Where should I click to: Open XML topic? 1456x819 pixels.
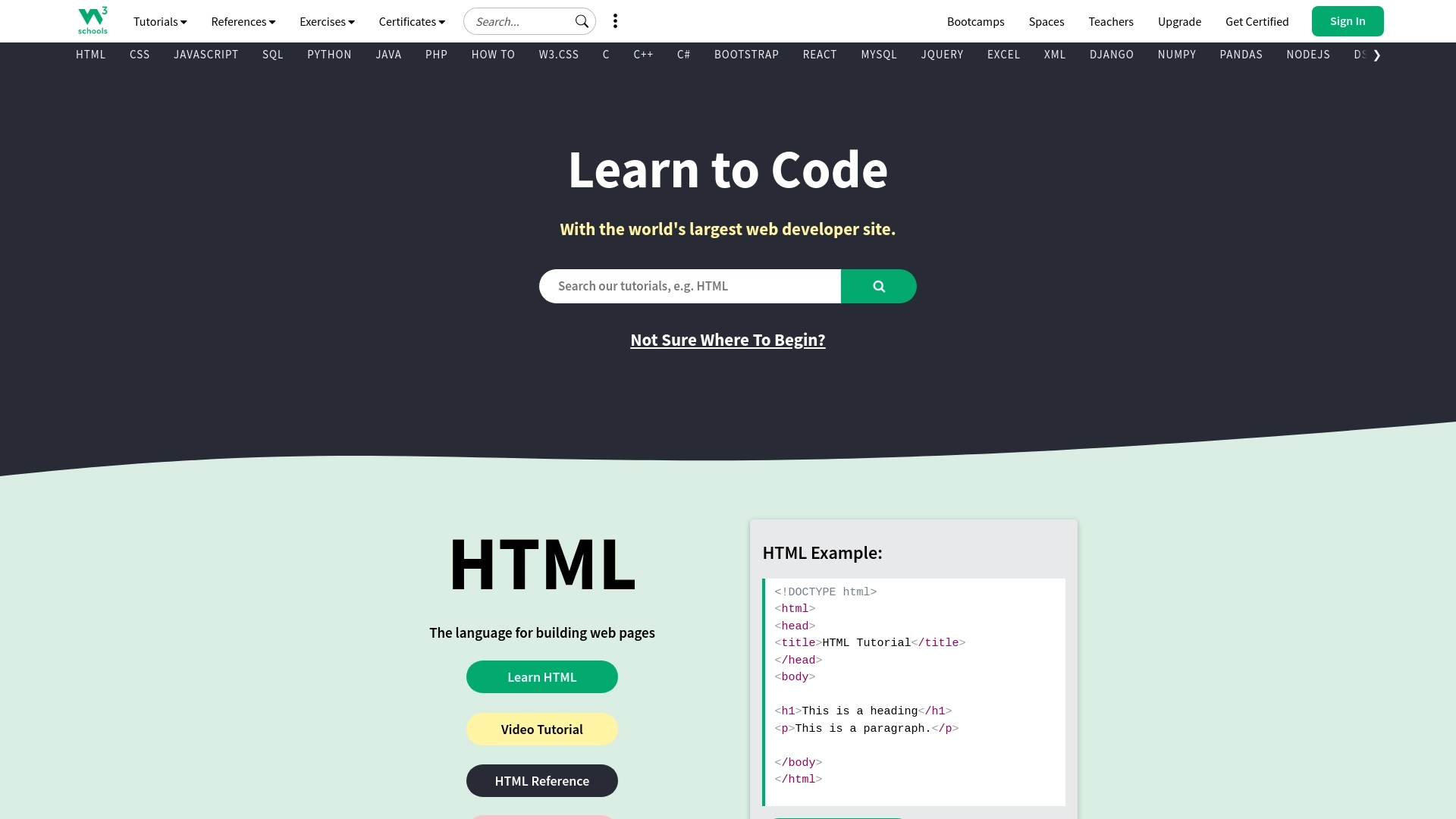click(x=1055, y=55)
